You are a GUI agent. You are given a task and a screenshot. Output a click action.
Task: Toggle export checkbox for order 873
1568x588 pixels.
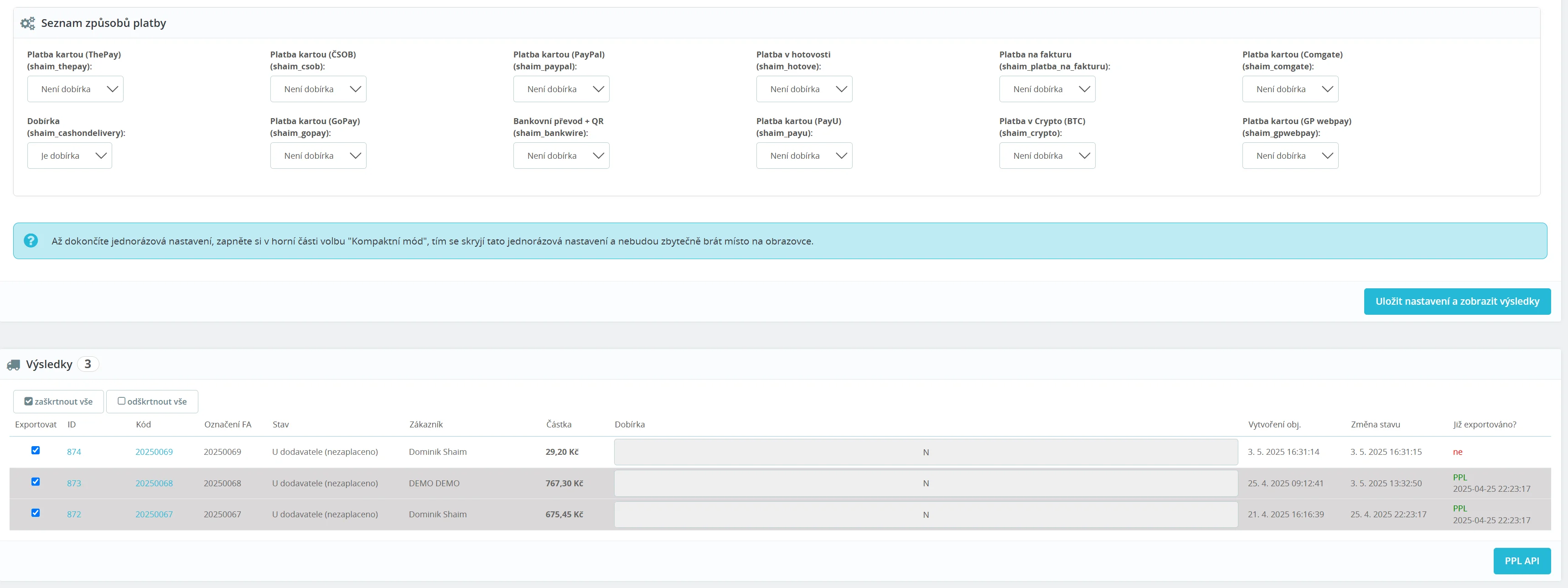tap(35, 481)
